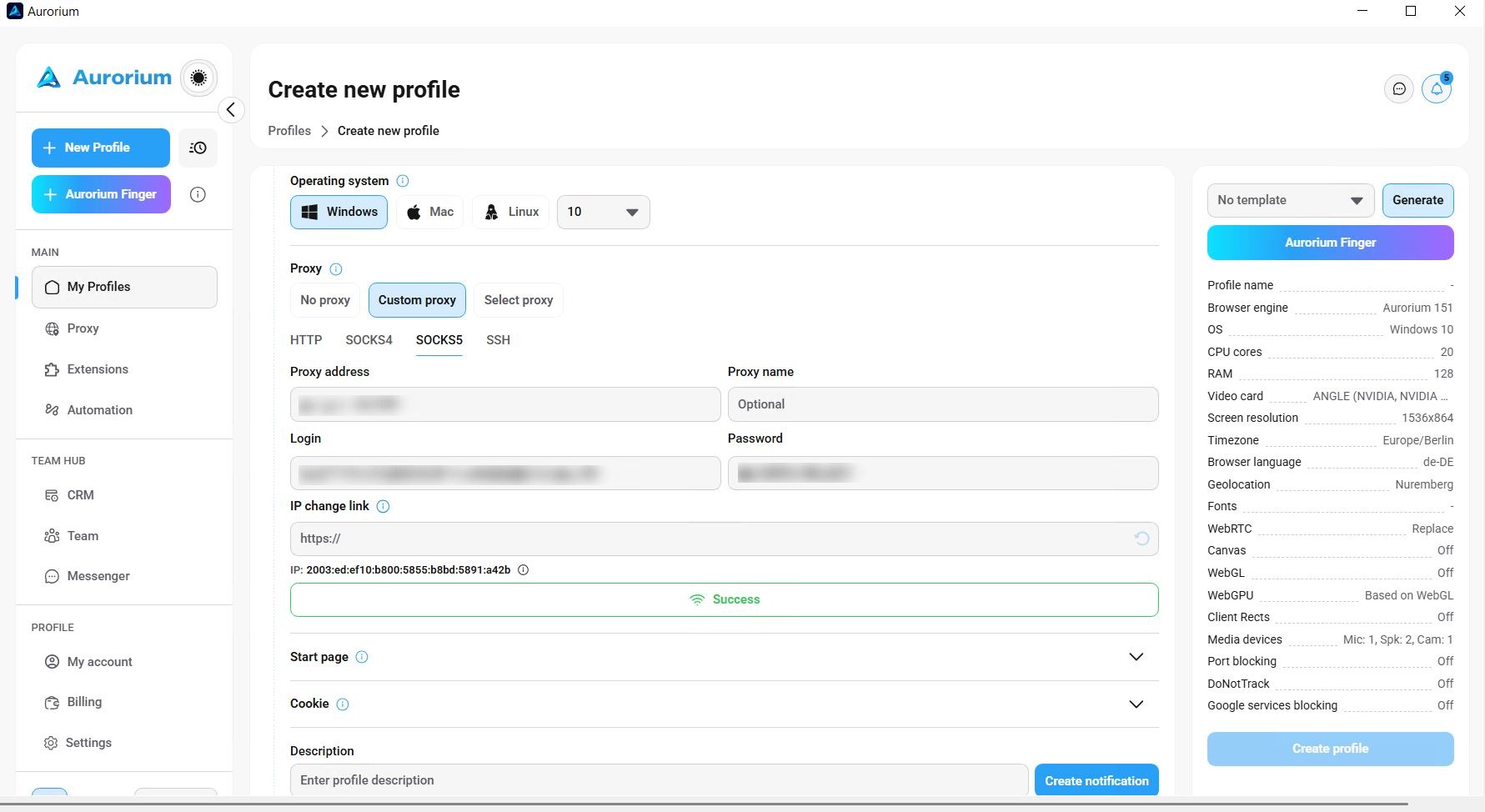Switch to the HTTP proxy tab
This screenshot has width=1485, height=812.
click(x=306, y=340)
